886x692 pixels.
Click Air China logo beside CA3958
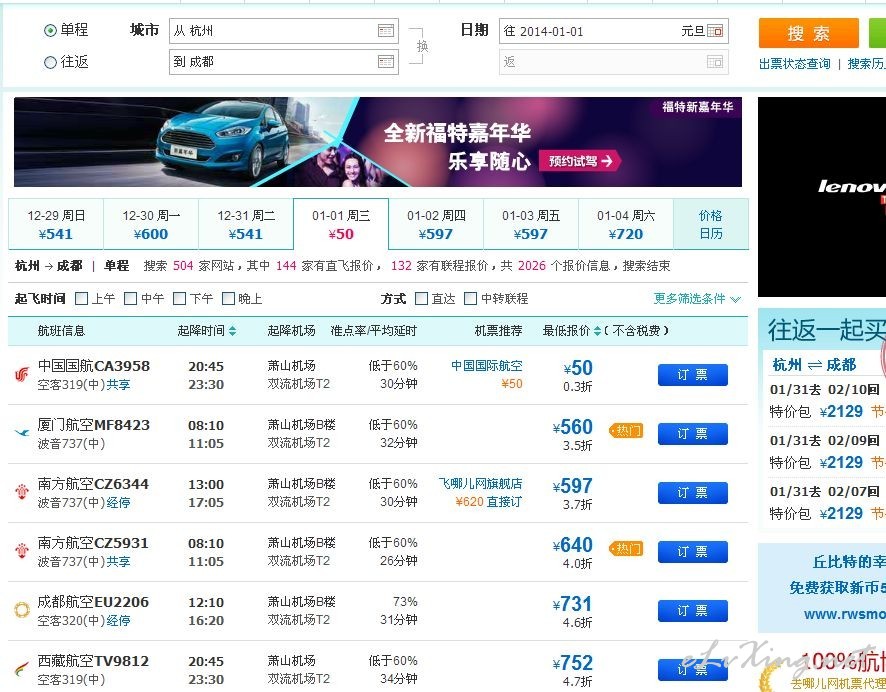(22, 375)
